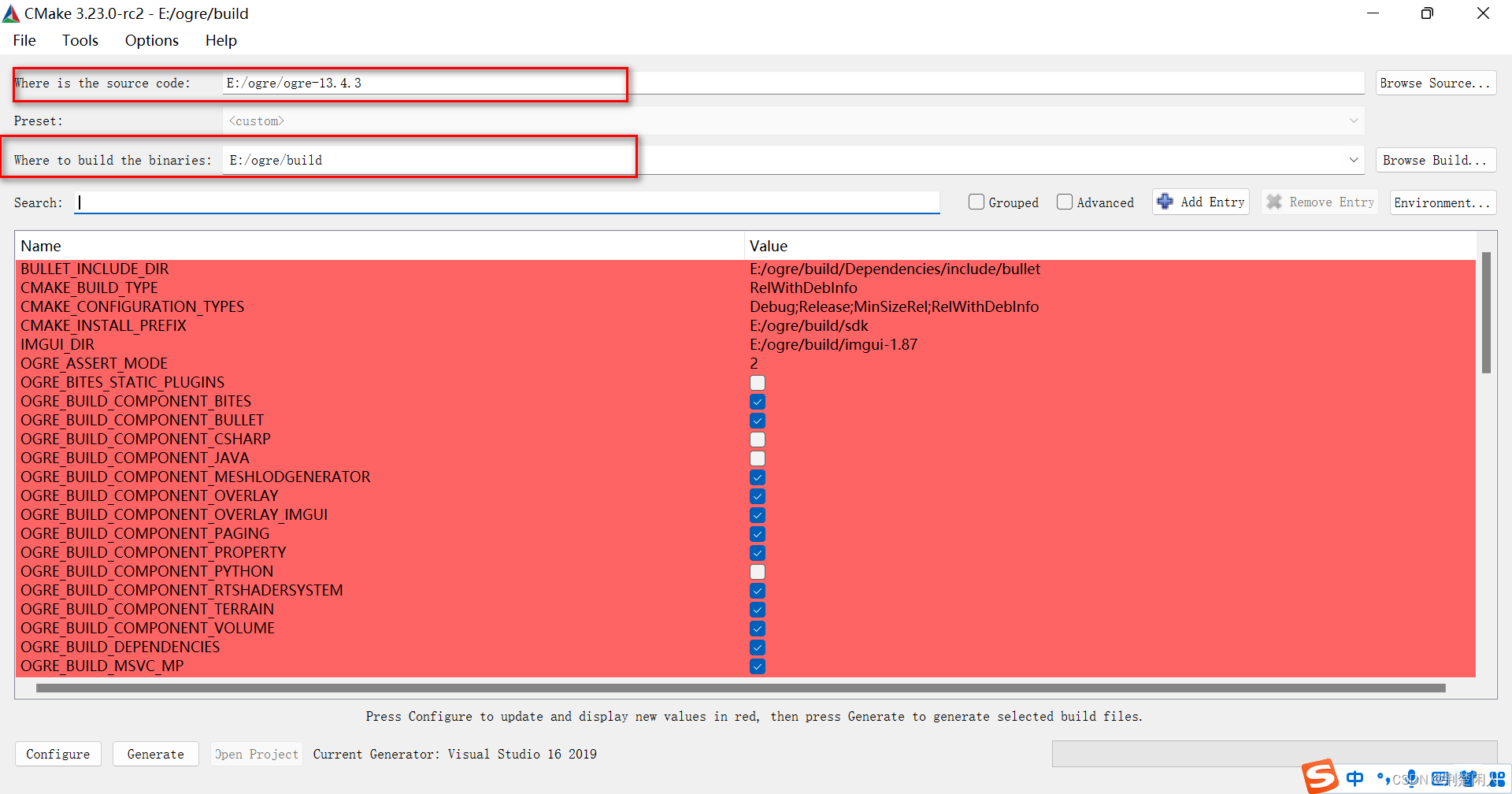Enable OGRE_BUILD_COMPONENT_JAVA

tap(758, 458)
